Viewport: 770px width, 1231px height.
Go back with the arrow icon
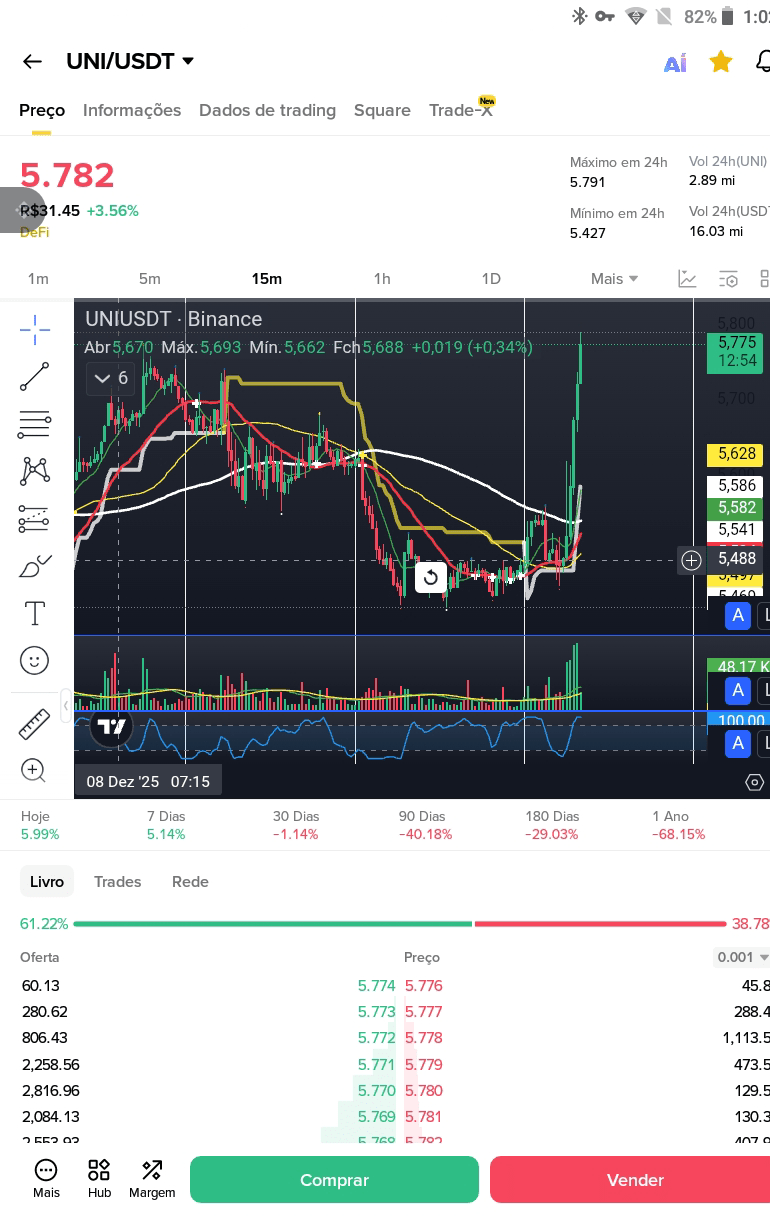tap(32, 61)
